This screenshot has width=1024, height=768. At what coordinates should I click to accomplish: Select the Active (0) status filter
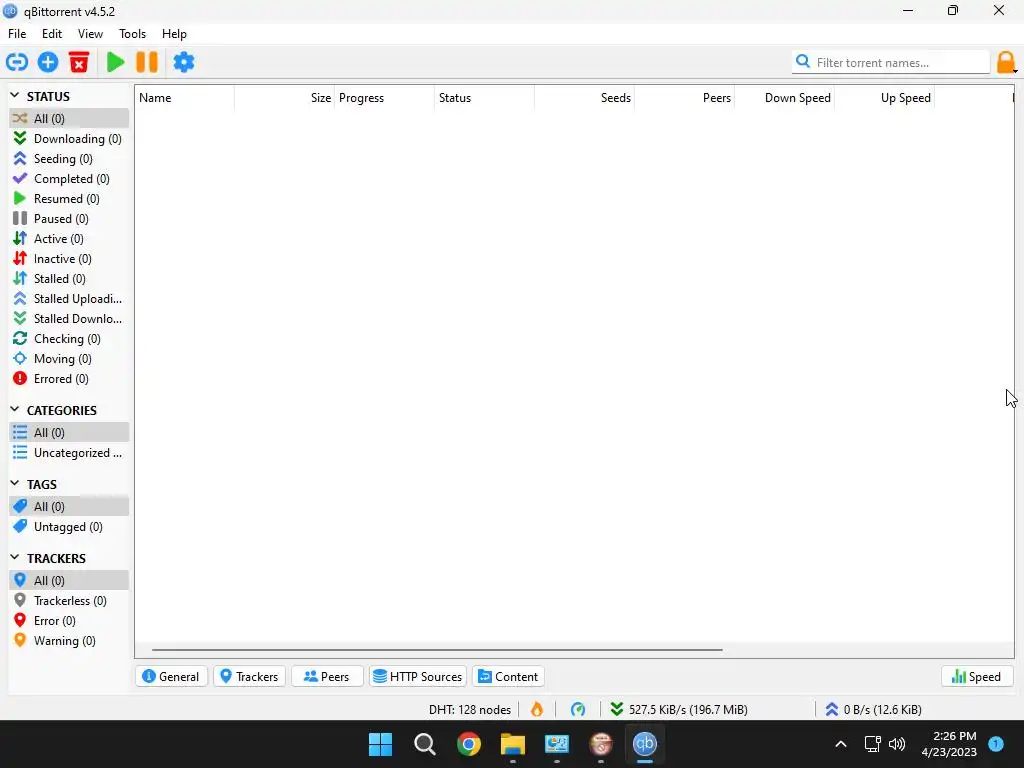click(69, 239)
